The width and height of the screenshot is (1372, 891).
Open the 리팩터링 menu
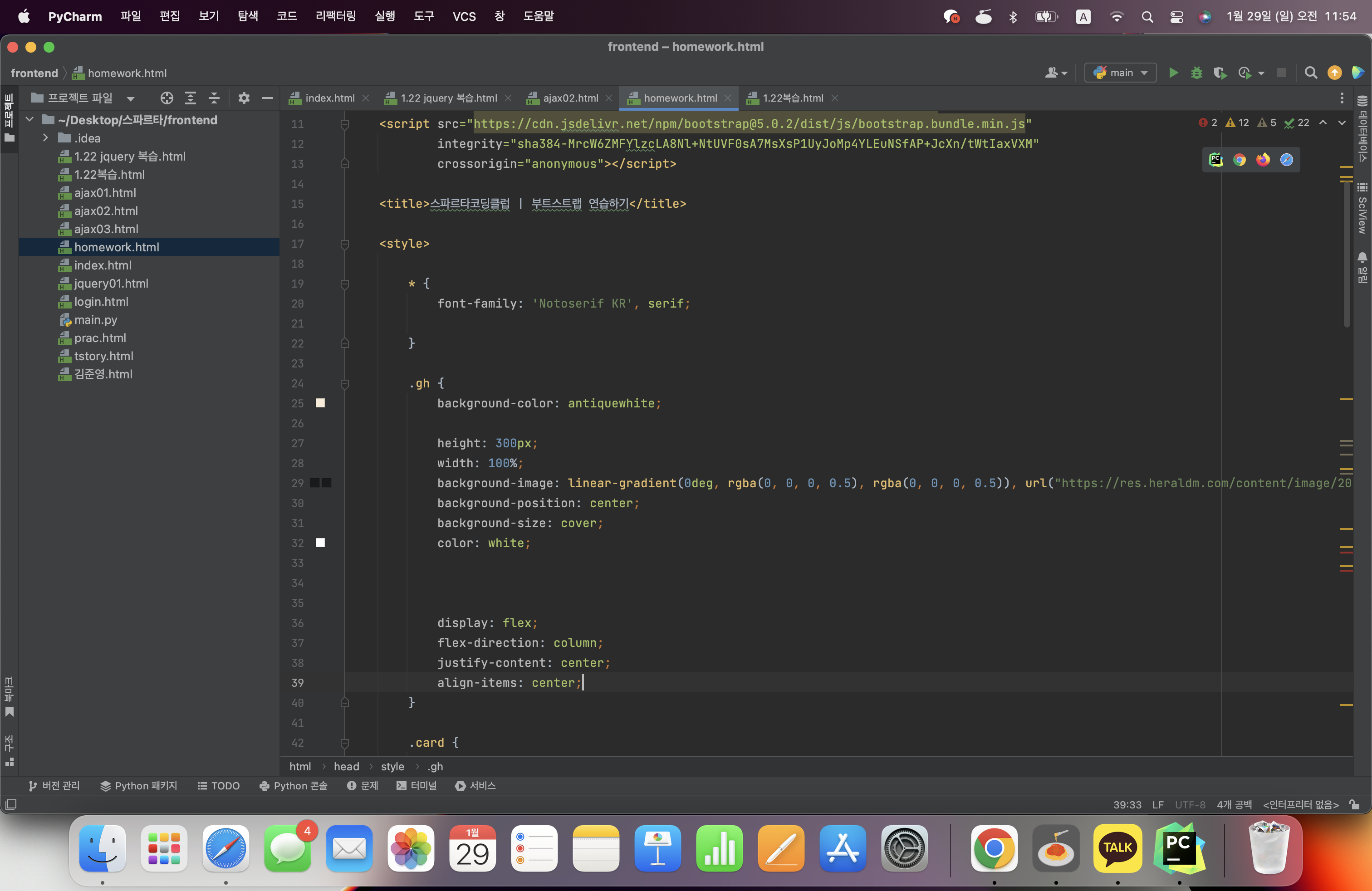coord(335,16)
